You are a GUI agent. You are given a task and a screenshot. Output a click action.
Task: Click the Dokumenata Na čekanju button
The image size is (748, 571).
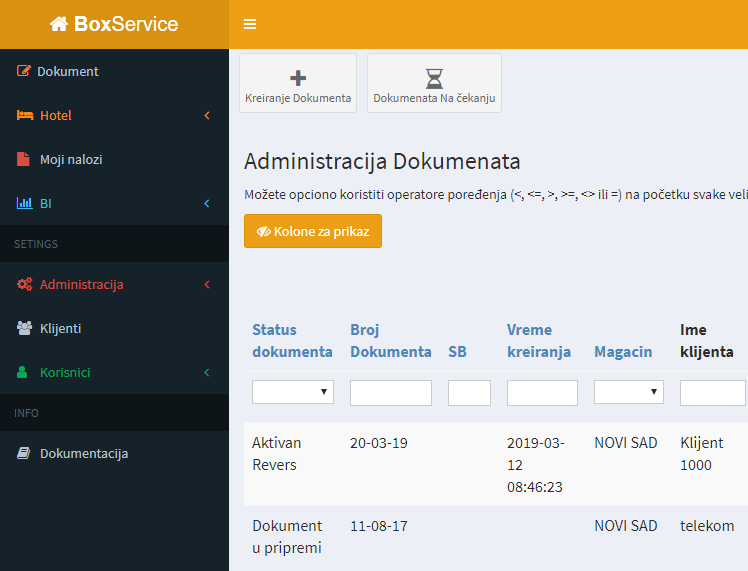434,83
